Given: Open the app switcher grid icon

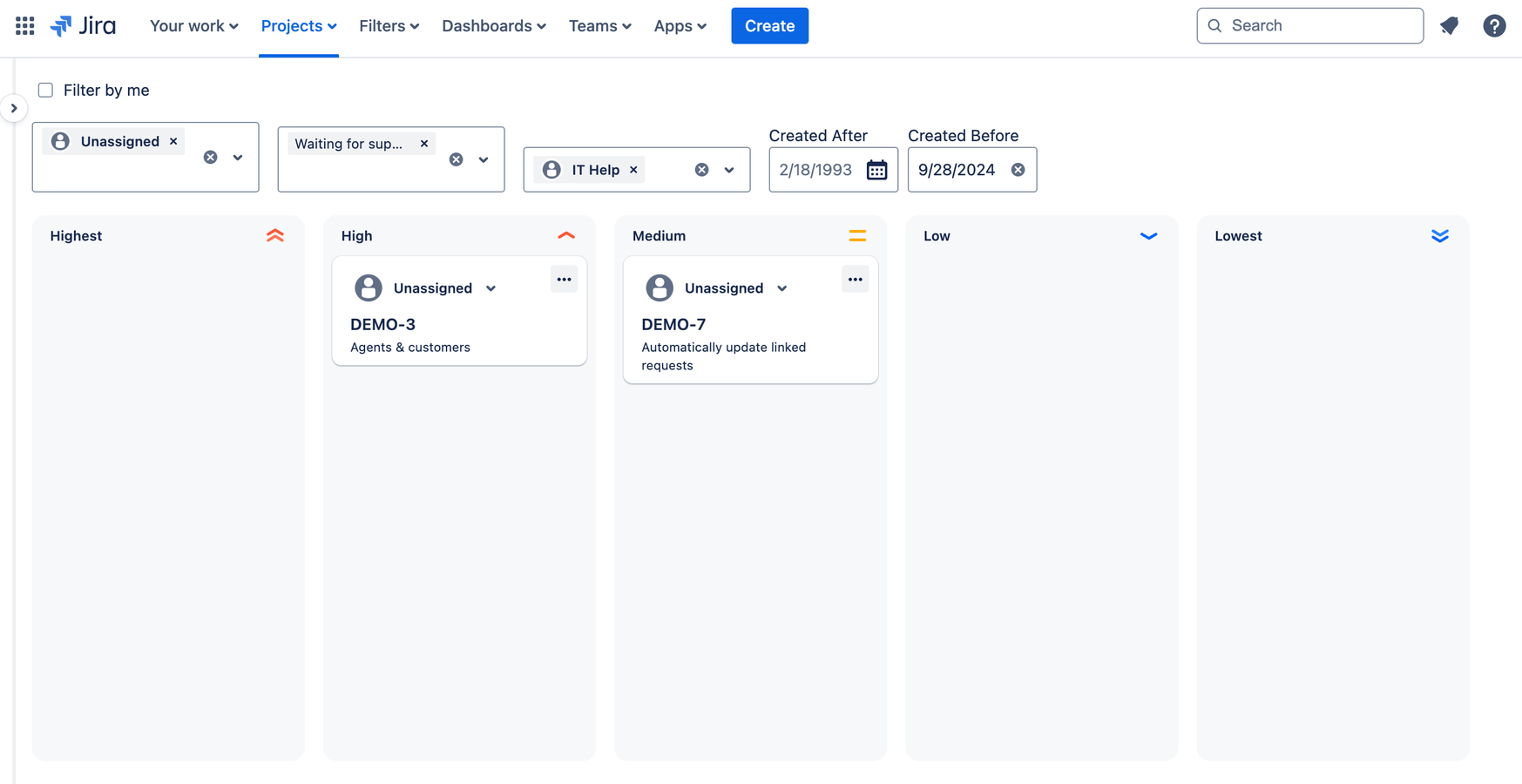Looking at the screenshot, I should point(25,26).
